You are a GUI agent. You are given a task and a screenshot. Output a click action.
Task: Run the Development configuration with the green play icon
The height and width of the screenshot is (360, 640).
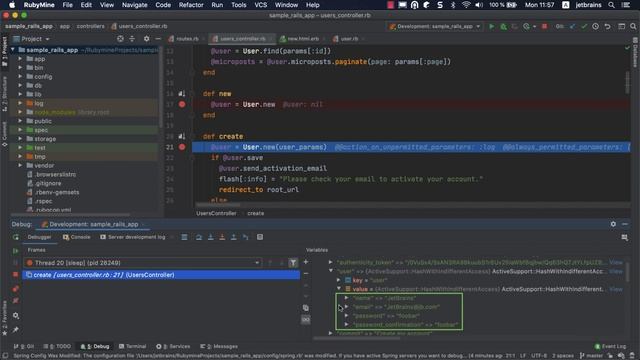(x=491, y=27)
